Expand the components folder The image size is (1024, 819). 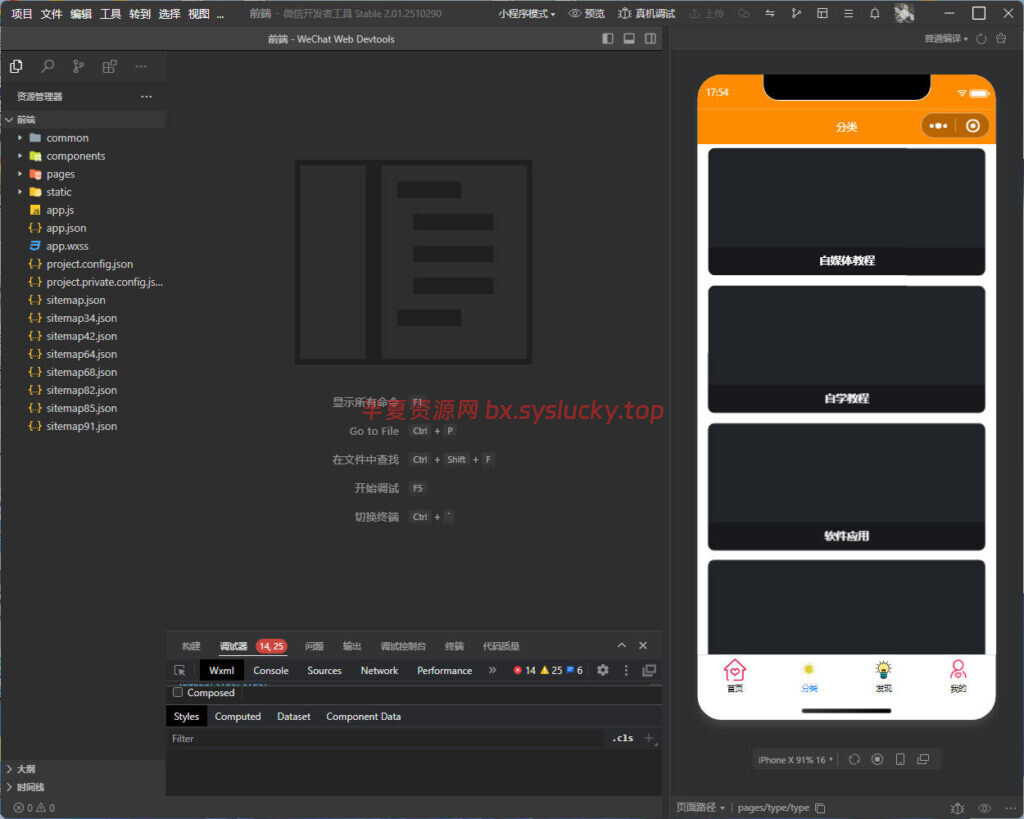pyautogui.click(x=75, y=156)
